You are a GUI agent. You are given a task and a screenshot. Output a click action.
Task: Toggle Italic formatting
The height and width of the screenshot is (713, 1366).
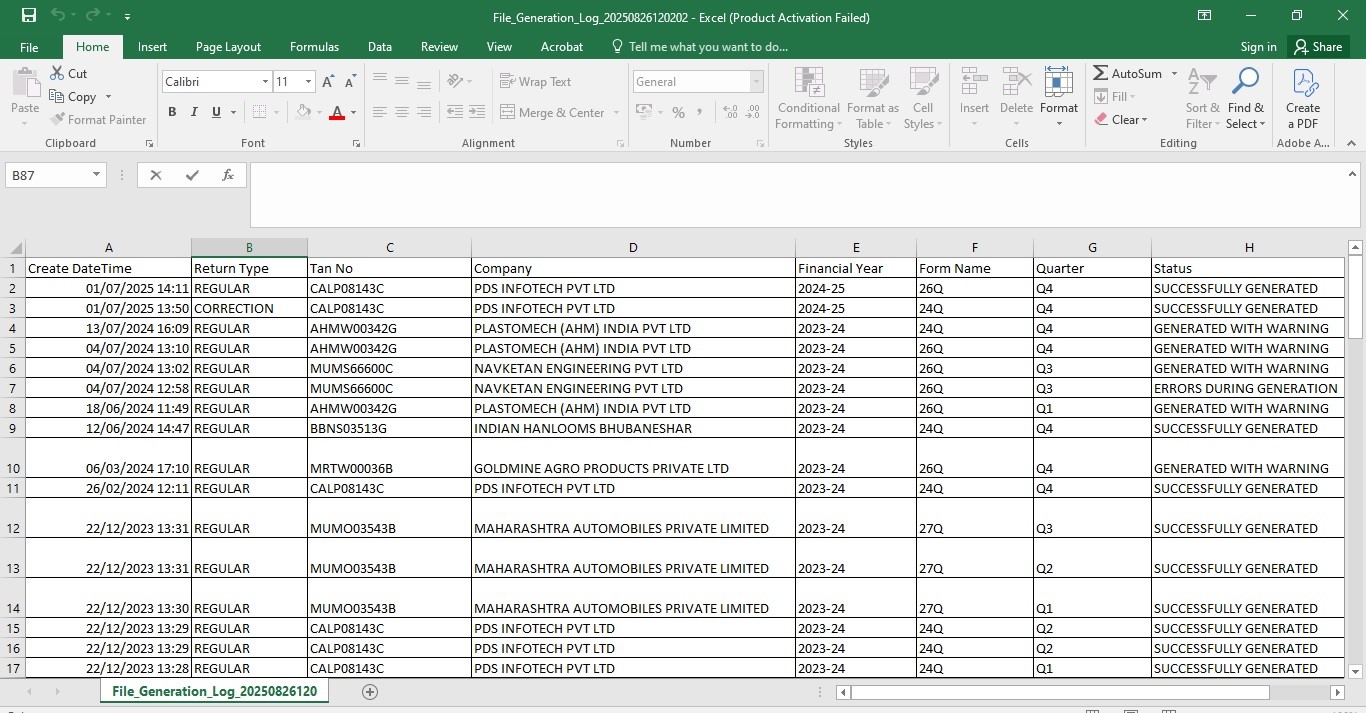(194, 113)
